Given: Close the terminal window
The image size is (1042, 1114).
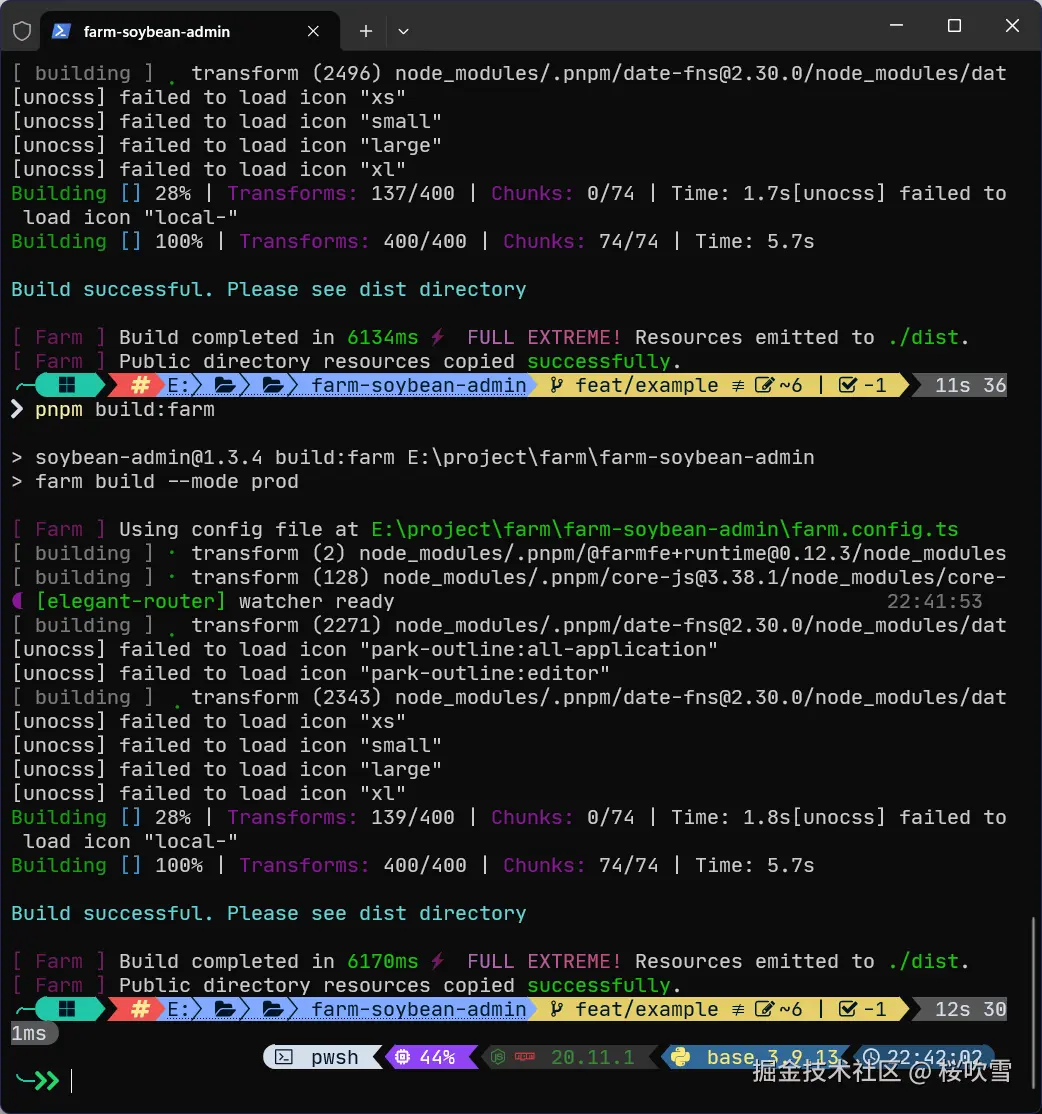Looking at the screenshot, I should pos(1012,26).
